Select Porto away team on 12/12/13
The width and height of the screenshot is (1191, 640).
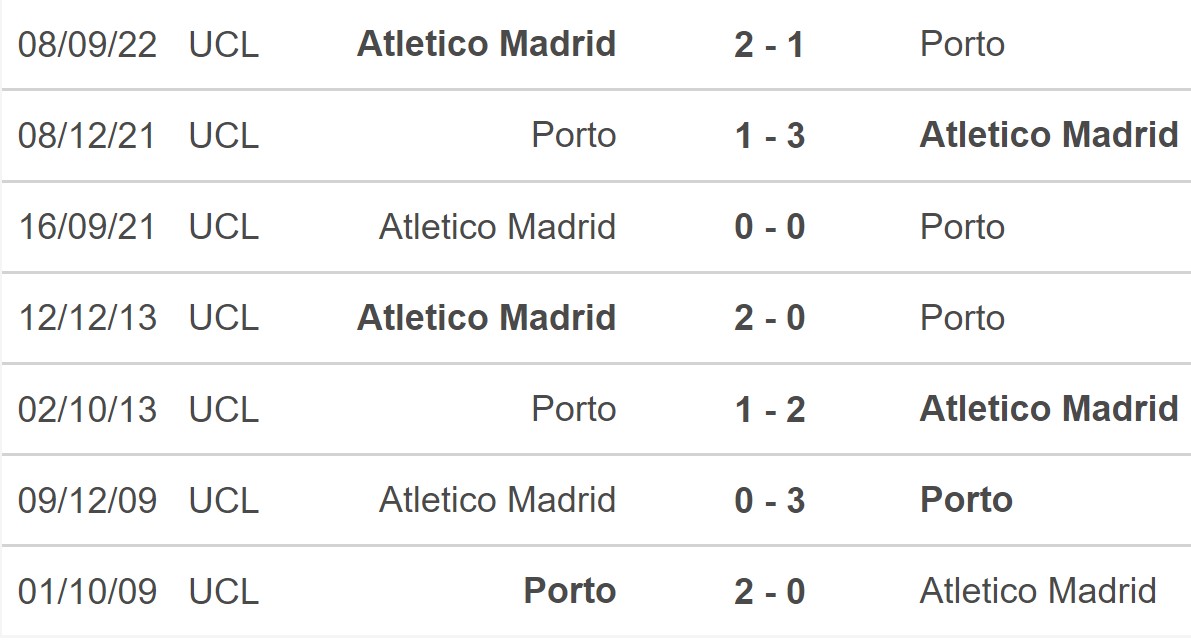pyautogui.click(x=962, y=318)
